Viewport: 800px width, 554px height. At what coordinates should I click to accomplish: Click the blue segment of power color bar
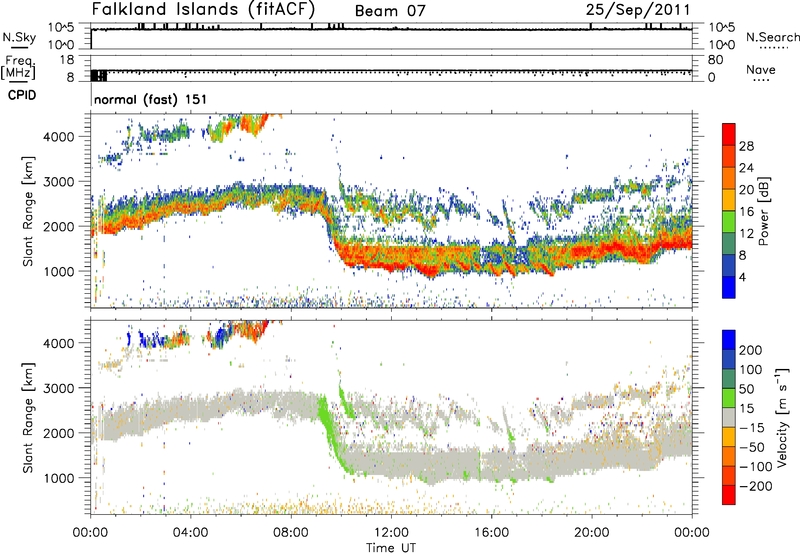click(x=729, y=287)
